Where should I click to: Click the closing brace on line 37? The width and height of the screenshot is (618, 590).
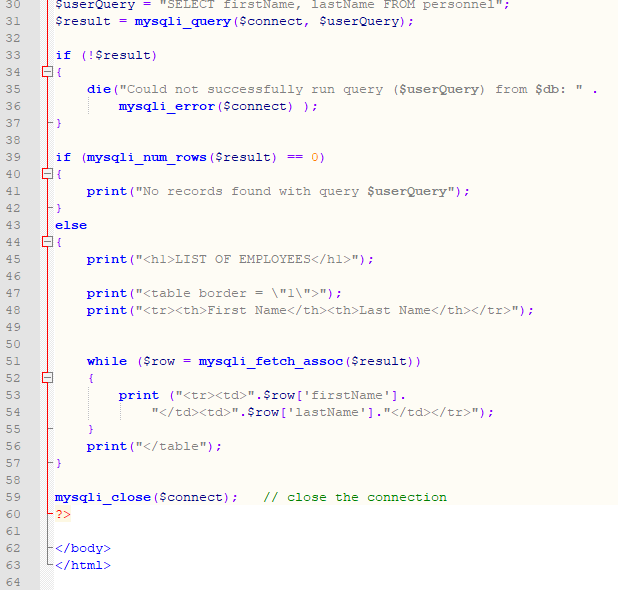(59, 123)
